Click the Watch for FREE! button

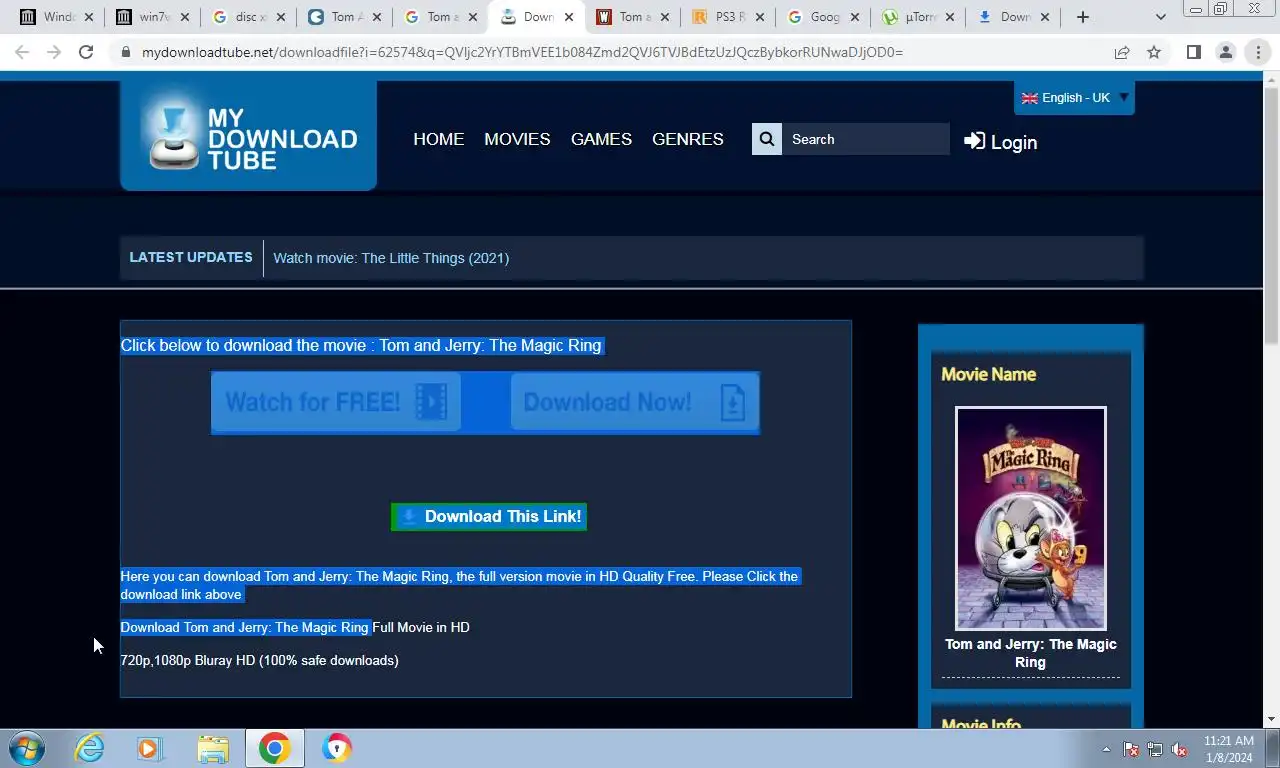(x=336, y=402)
